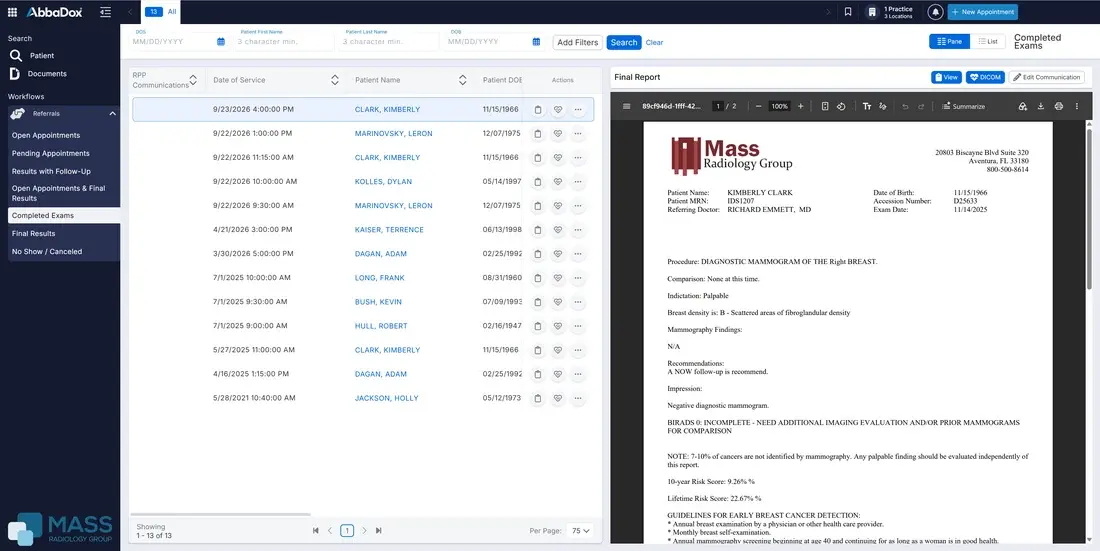1100x551 pixels.
Task: Switch to Pane view
Action: [x=949, y=41]
